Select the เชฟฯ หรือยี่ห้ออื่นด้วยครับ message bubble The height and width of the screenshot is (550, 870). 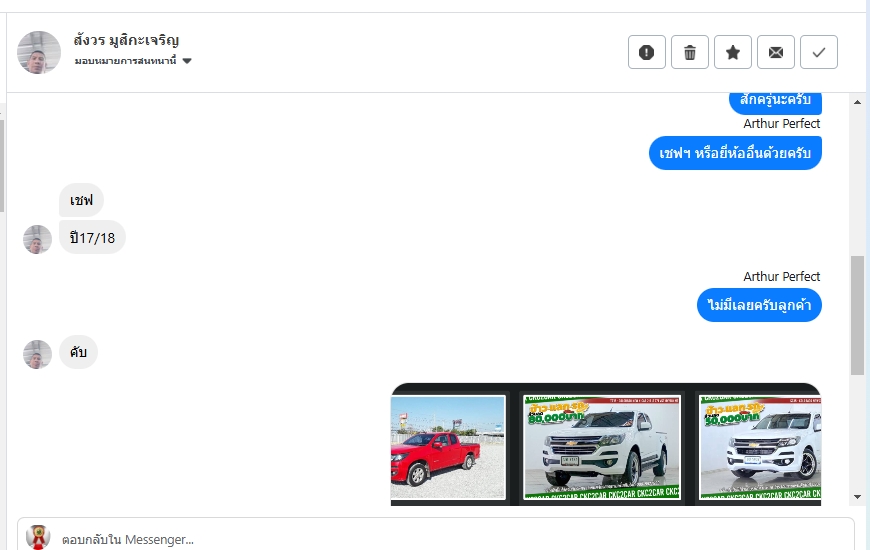[x=735, y=153]
